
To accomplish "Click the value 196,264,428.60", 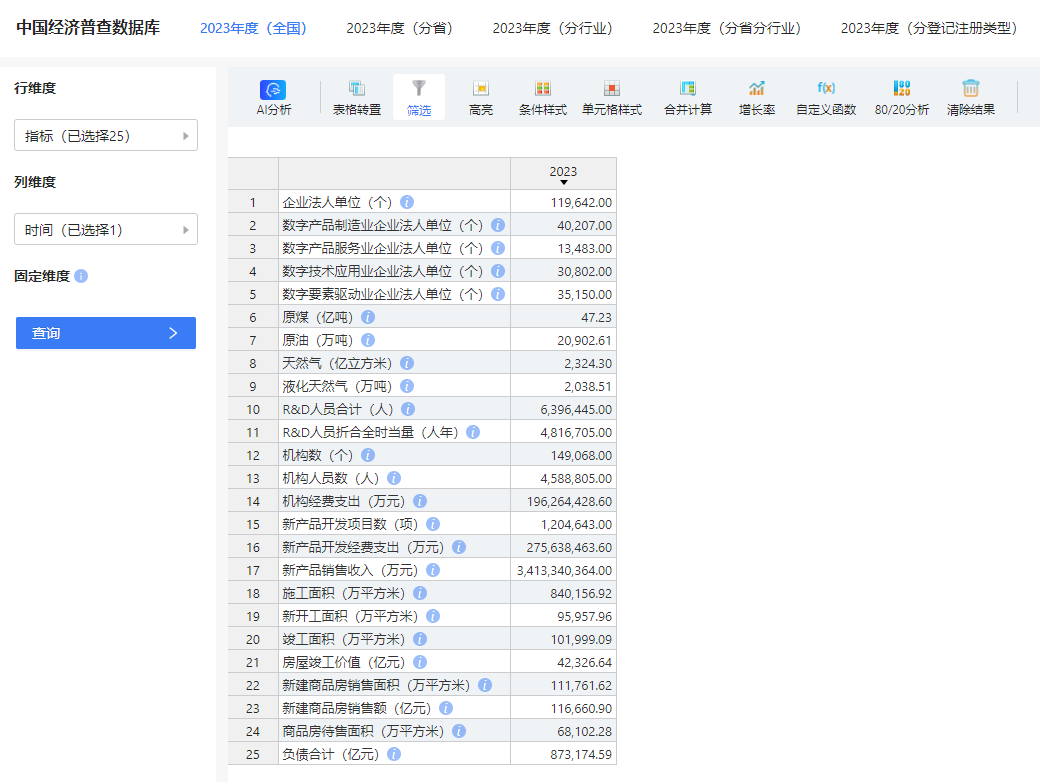I will coord(569,501).
